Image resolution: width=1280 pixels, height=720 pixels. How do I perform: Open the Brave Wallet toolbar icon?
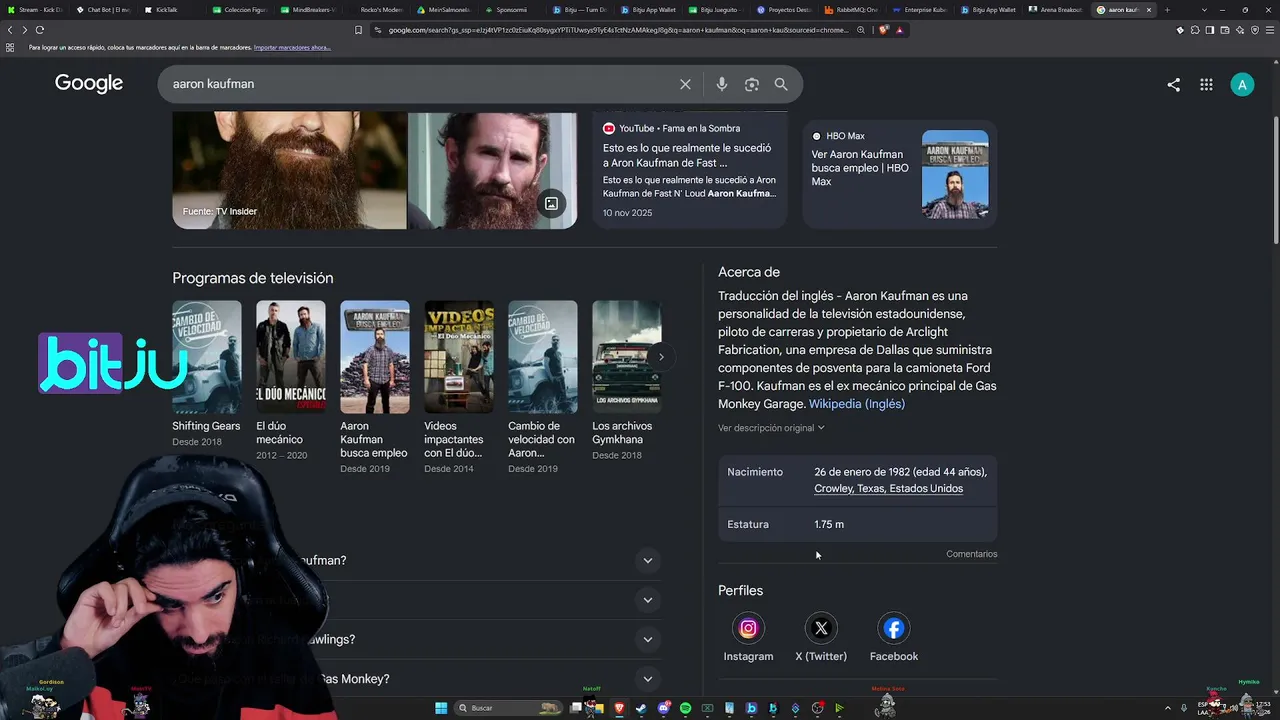(1225, 30)
